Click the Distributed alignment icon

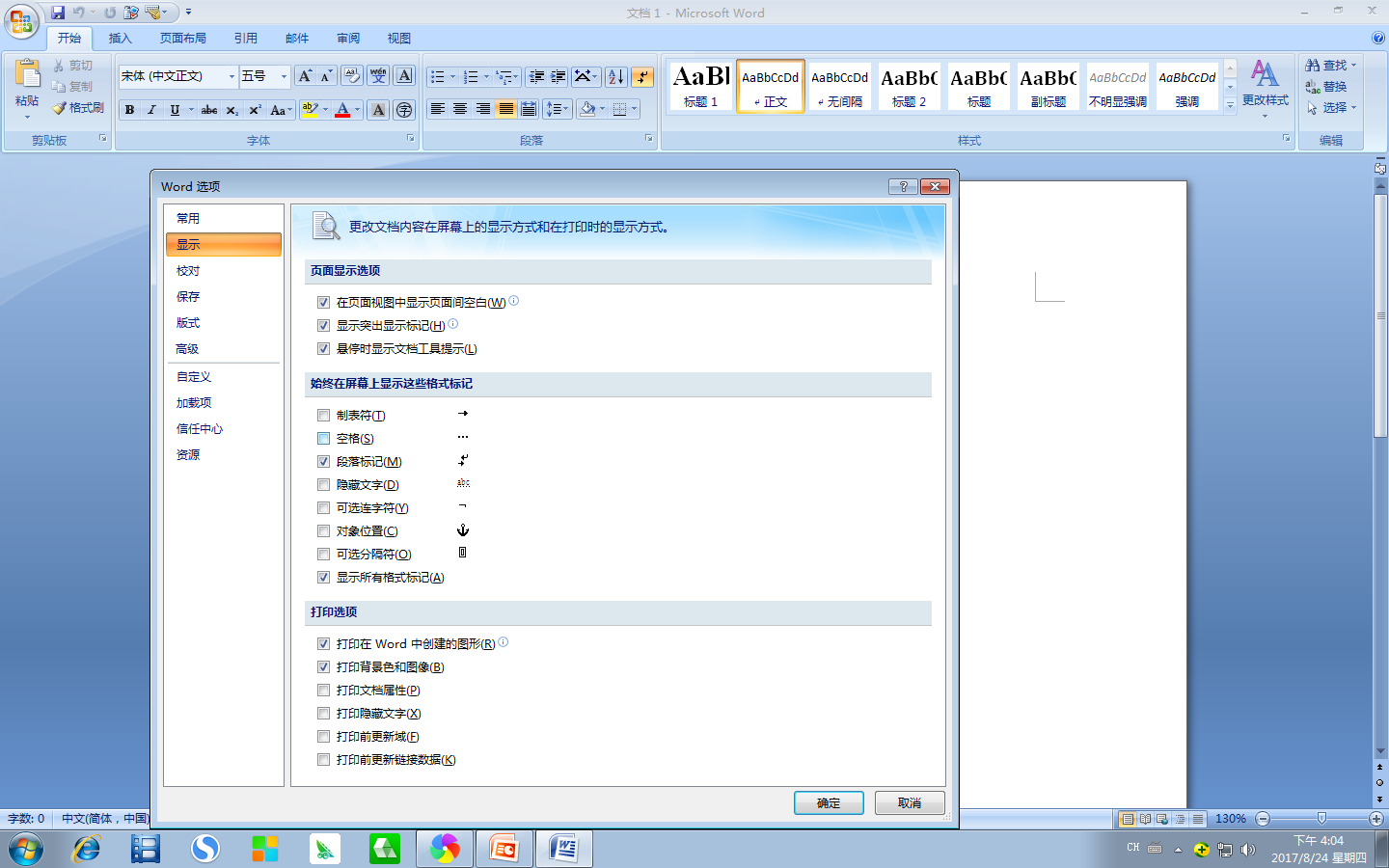(529, 109)
